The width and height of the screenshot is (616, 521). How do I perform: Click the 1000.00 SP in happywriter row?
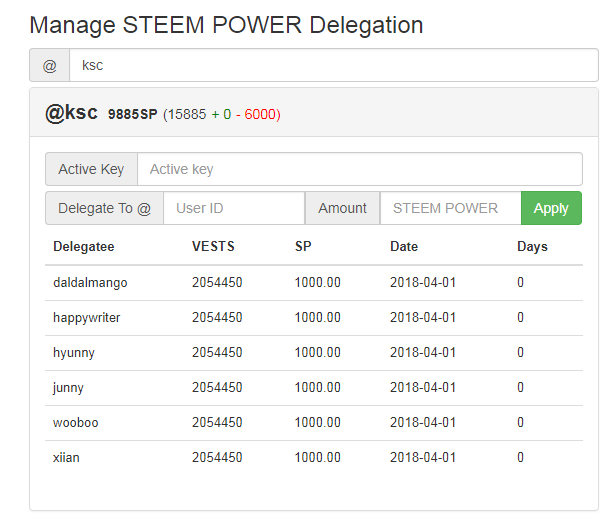click(317, 317)
